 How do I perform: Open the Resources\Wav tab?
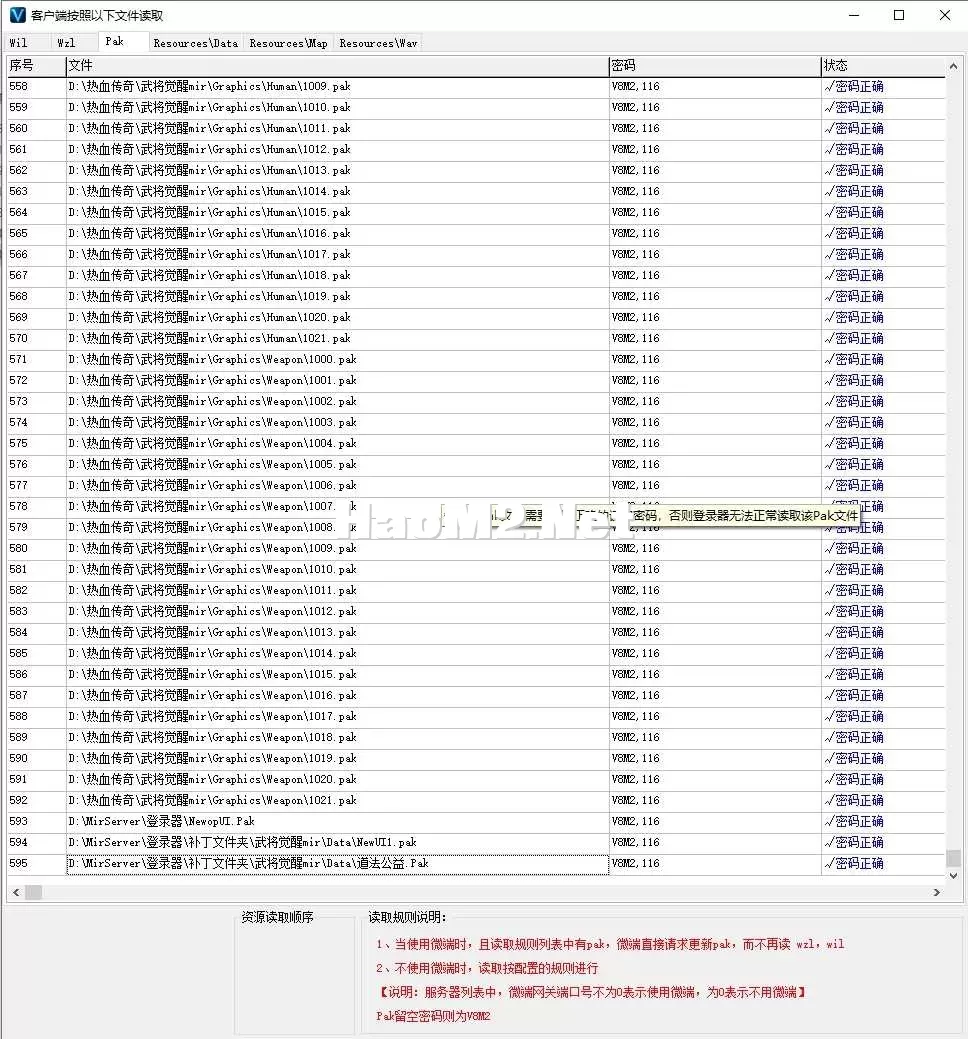pyautogui.click(x=378, y=43)
